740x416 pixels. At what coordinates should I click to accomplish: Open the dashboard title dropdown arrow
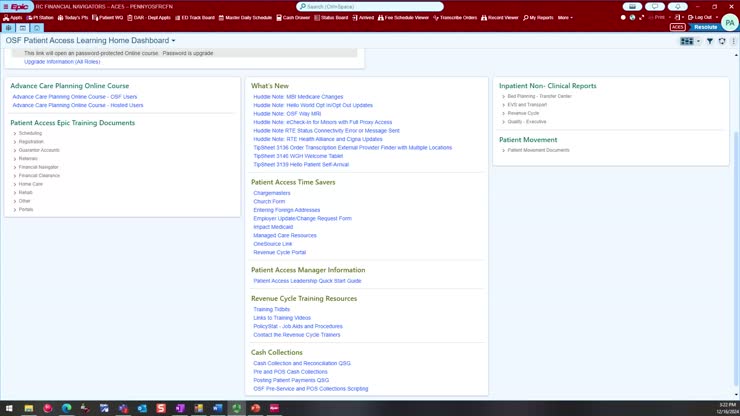point(173,41)
